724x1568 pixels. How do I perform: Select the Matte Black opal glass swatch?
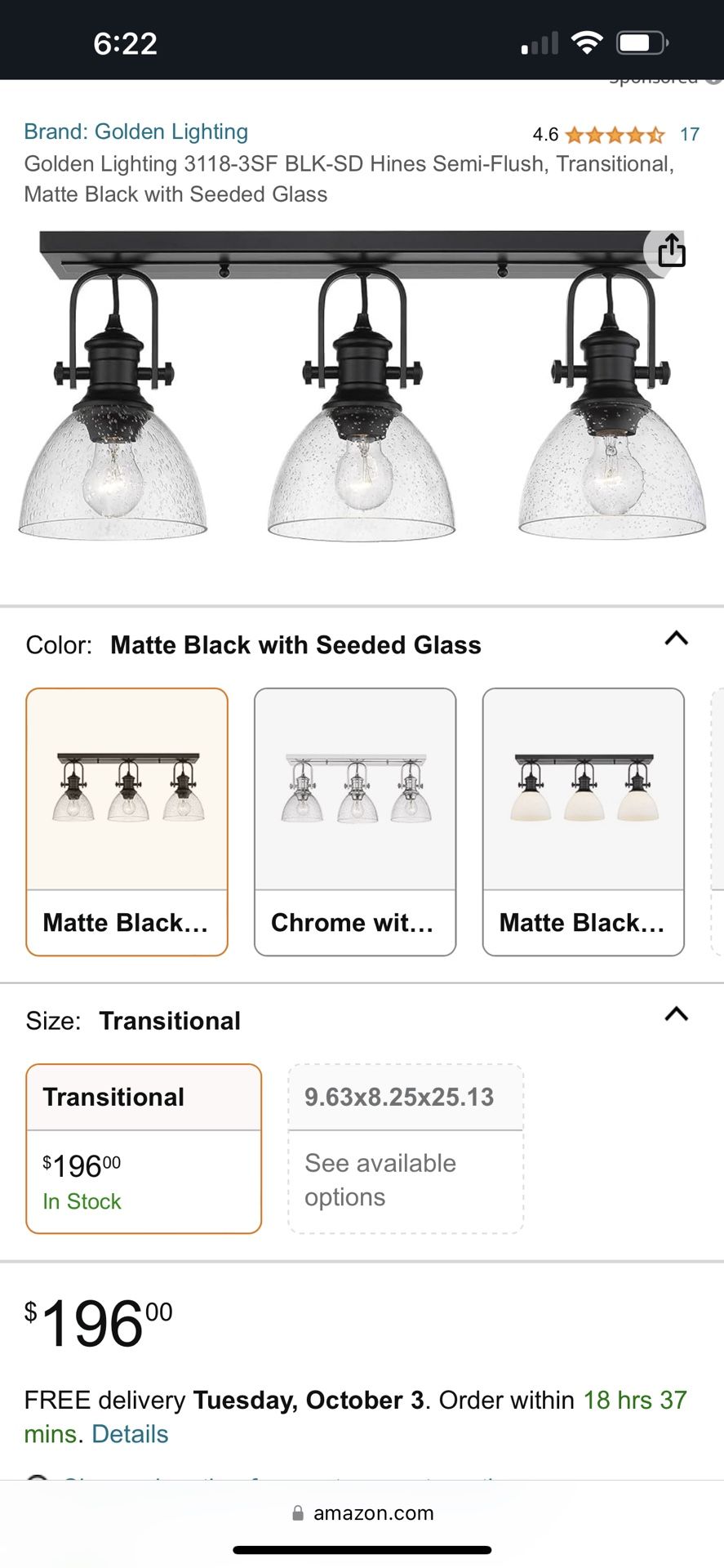[x=583, y=821]
